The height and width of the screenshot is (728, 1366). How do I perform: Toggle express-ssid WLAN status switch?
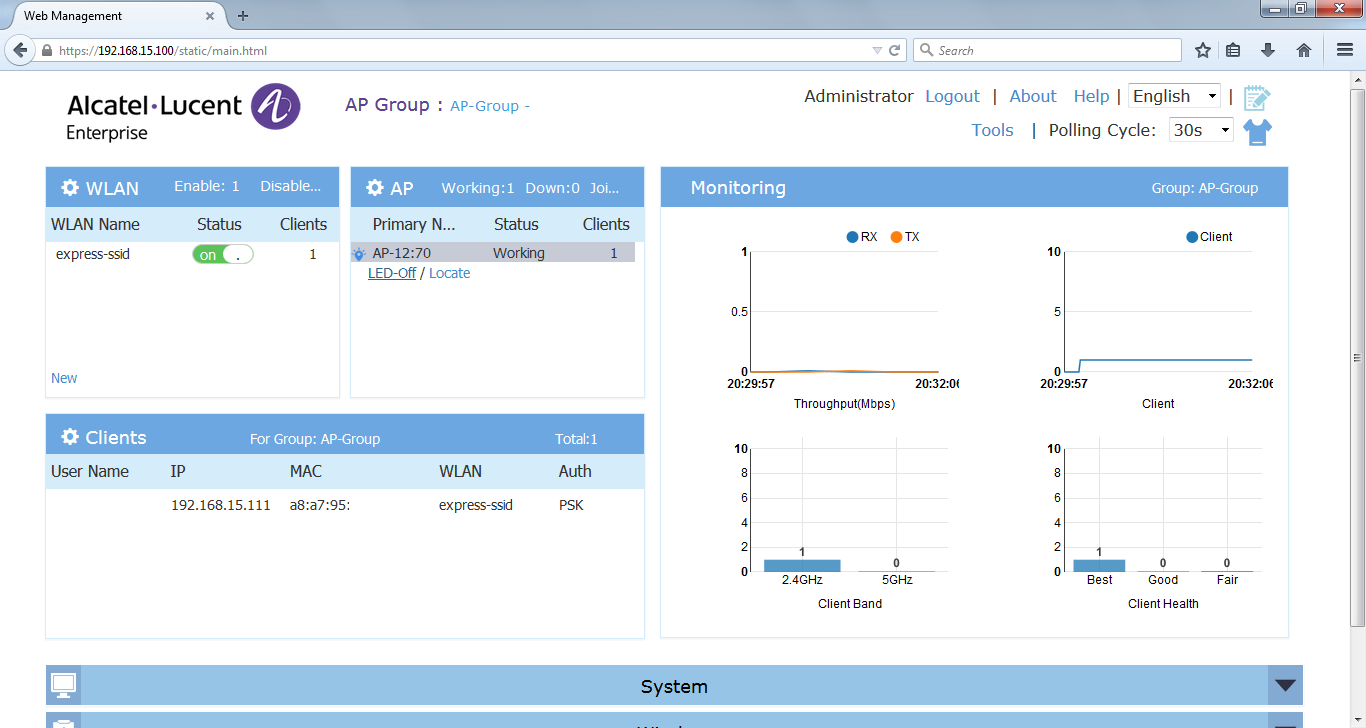(222, 254)
